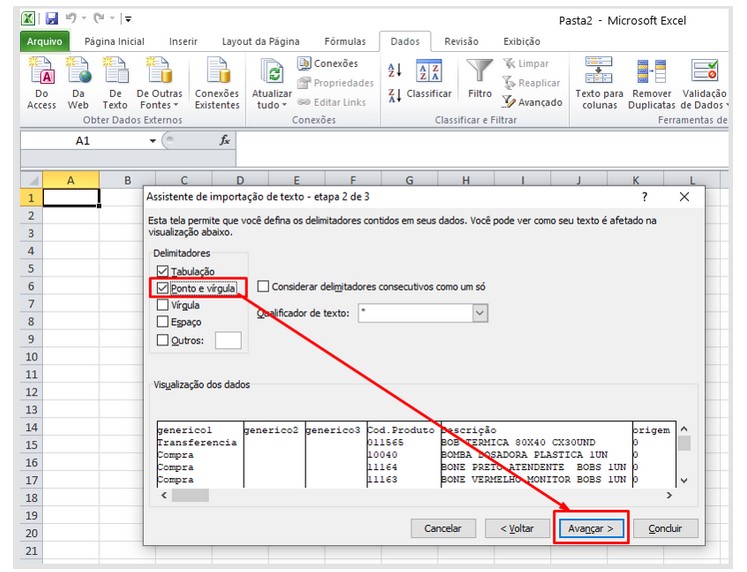Switch to Página Inicial tab
747x572 pixels.
point(114,41)
